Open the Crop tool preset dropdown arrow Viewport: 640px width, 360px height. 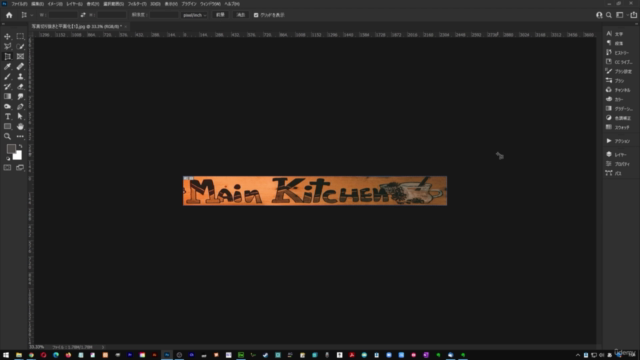point(31,15)
